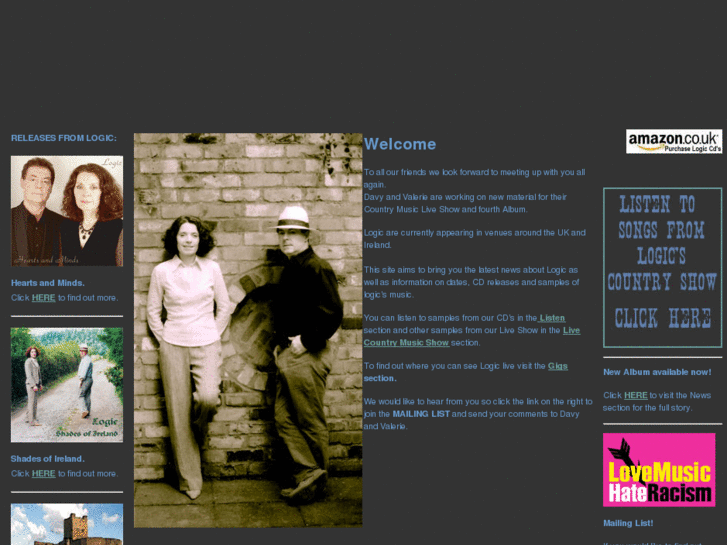Click the MAILING LIST bold text
727x545 pixels.
pyautogui.click(x=421, y=414)
